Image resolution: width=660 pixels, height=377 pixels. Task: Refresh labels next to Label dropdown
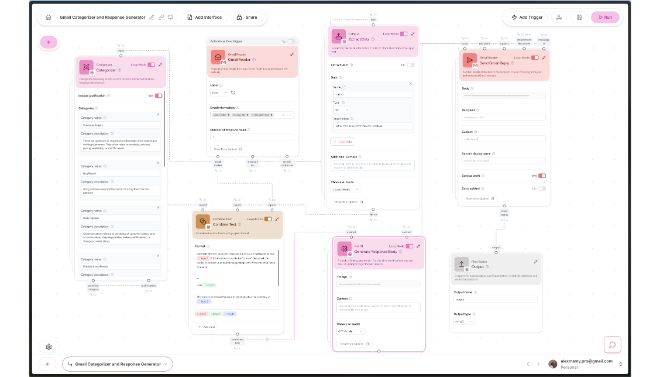(x=233, y=93)
